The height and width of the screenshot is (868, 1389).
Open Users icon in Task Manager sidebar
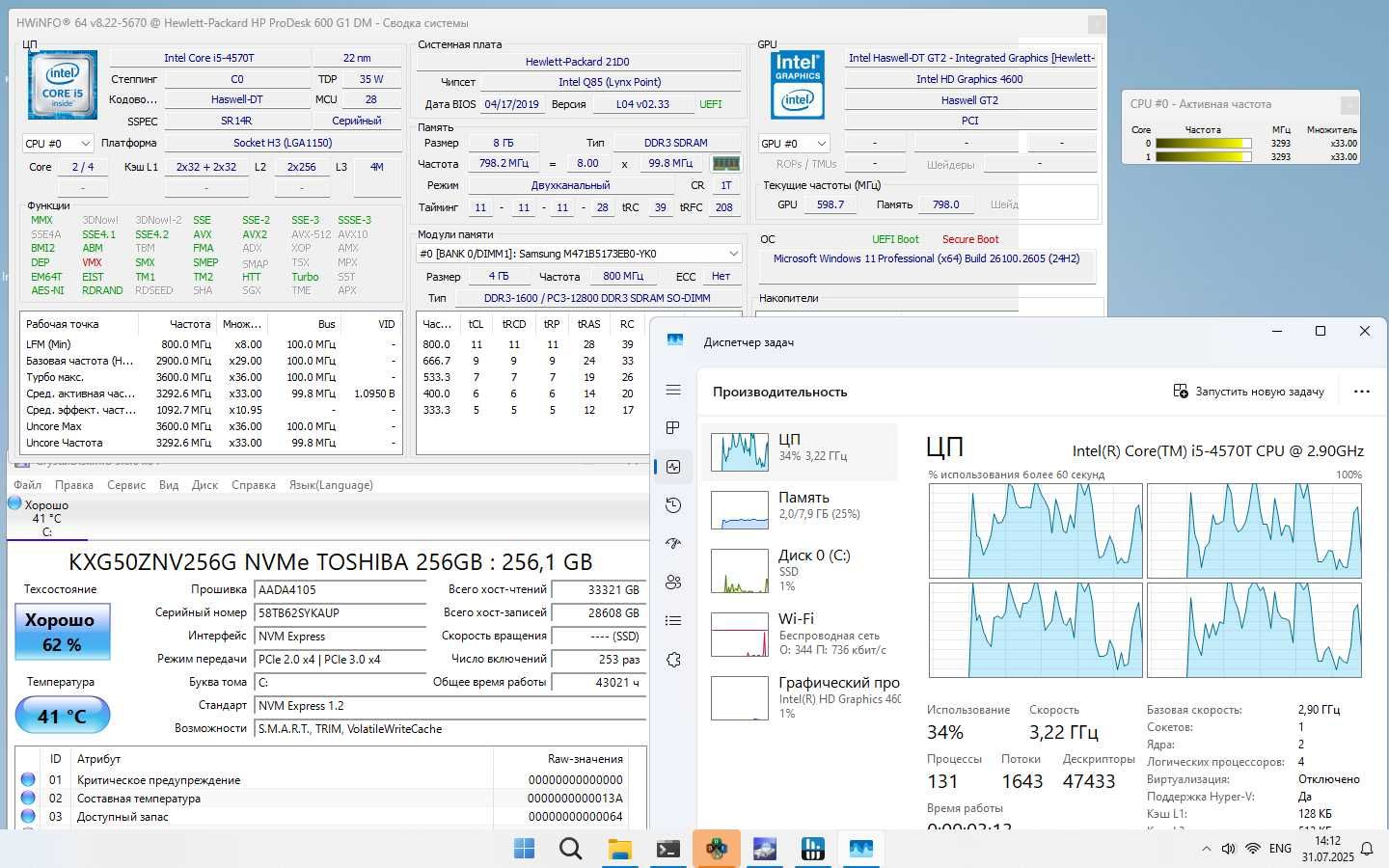(673, 583)
